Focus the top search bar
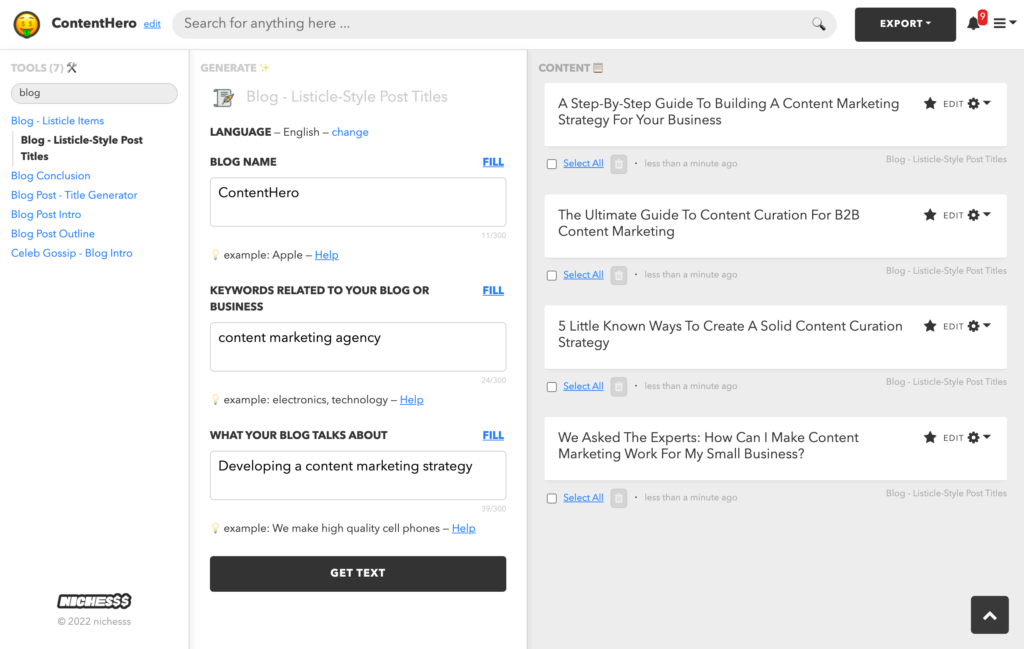The height and width of the screenshot is (649, 1024). [504, 24]
